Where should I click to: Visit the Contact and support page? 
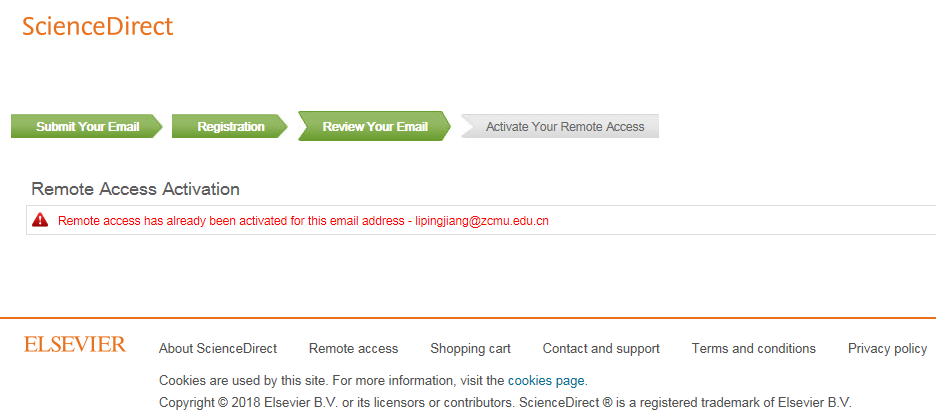click(x=601, y=349)
